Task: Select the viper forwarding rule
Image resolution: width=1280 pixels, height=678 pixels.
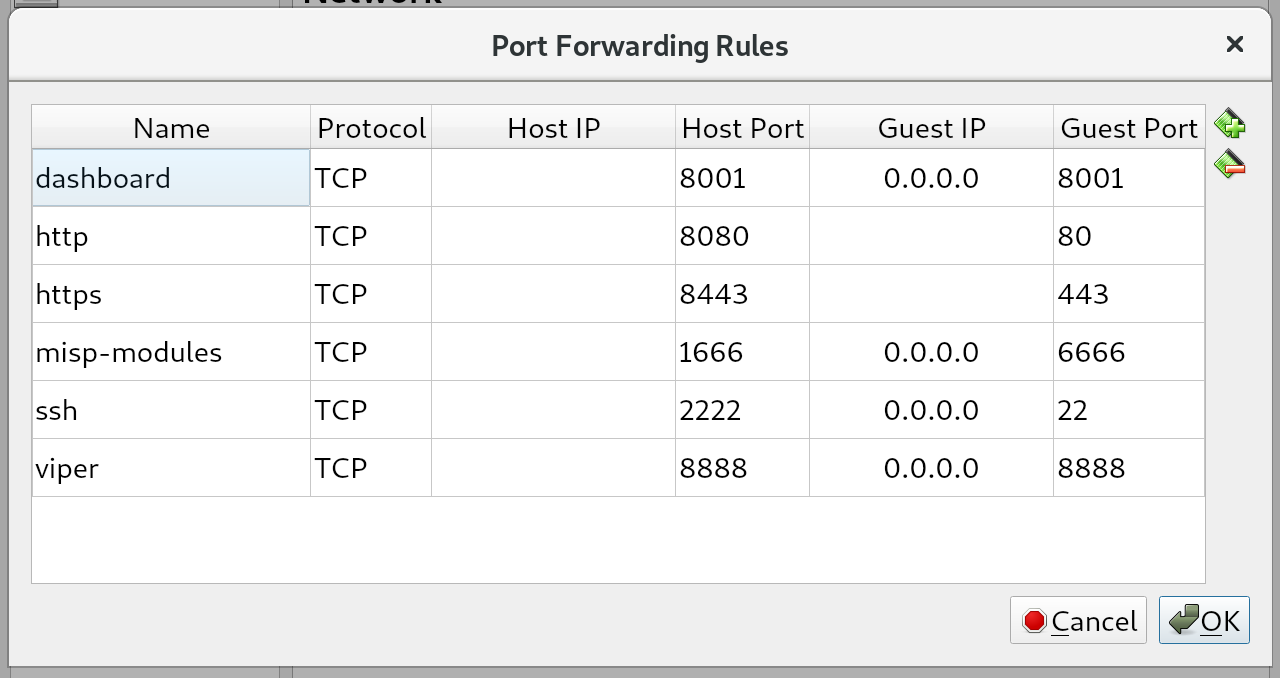Action: point(170,467)
